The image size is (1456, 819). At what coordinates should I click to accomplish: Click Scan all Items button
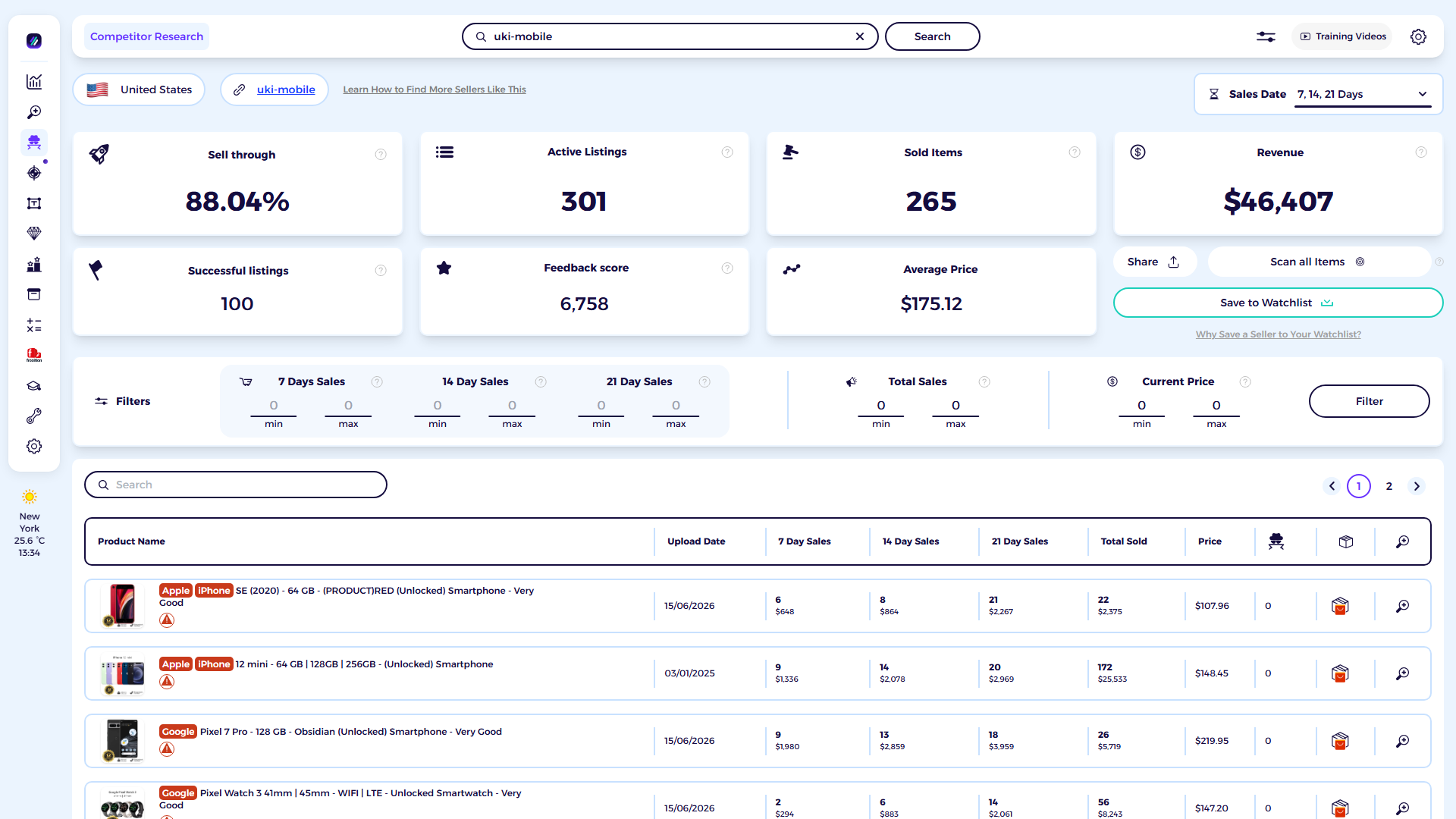[1318, 262]
